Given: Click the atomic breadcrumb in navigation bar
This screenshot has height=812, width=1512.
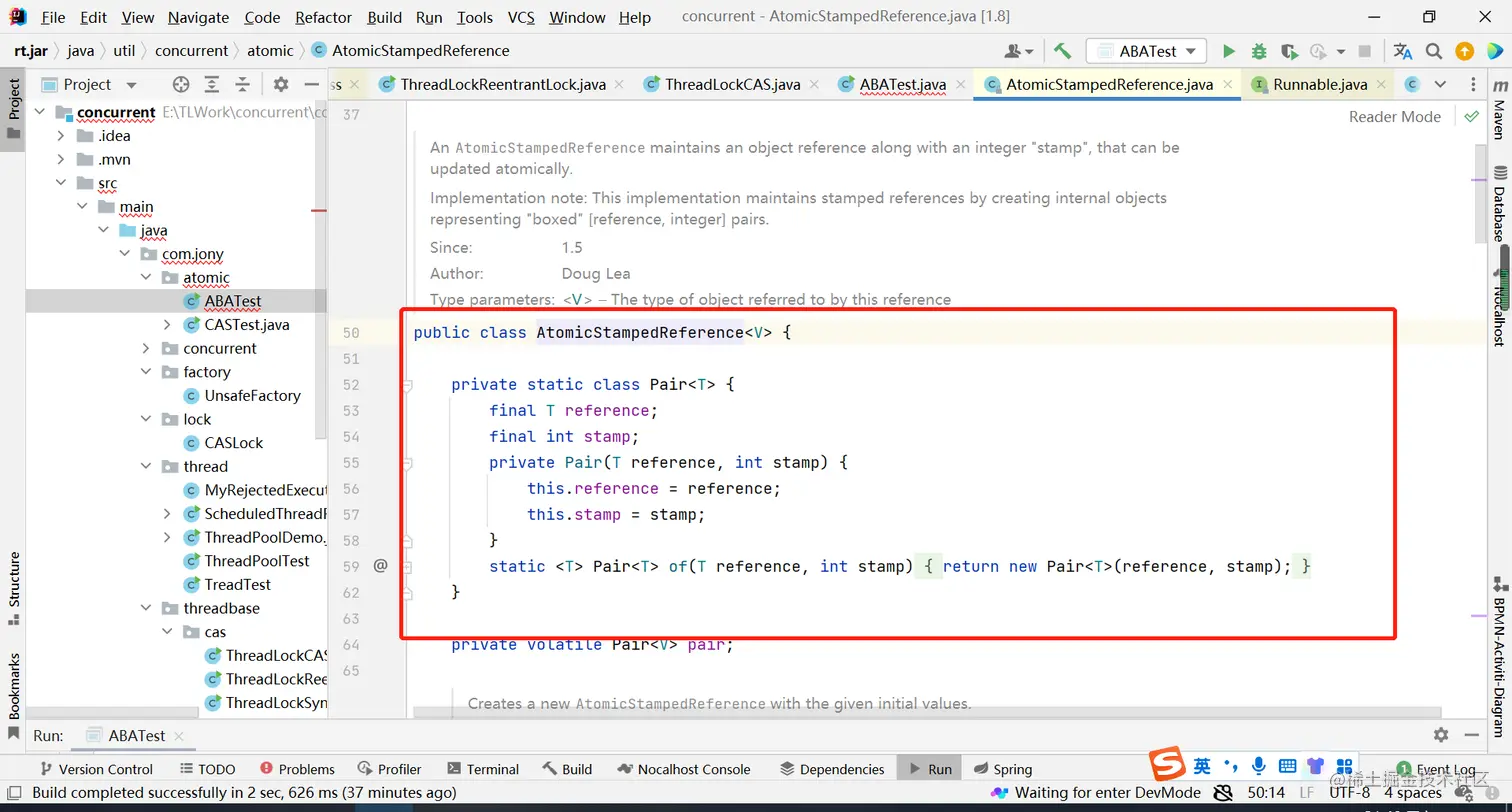Looking at the screenshot, I should pos(271,51).
